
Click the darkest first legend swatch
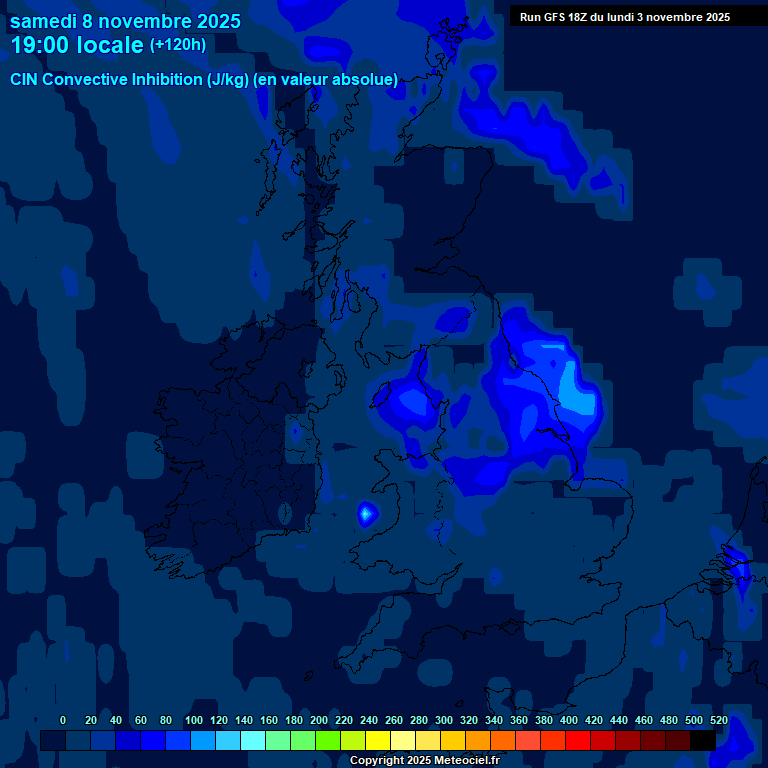tap(52, 740)
